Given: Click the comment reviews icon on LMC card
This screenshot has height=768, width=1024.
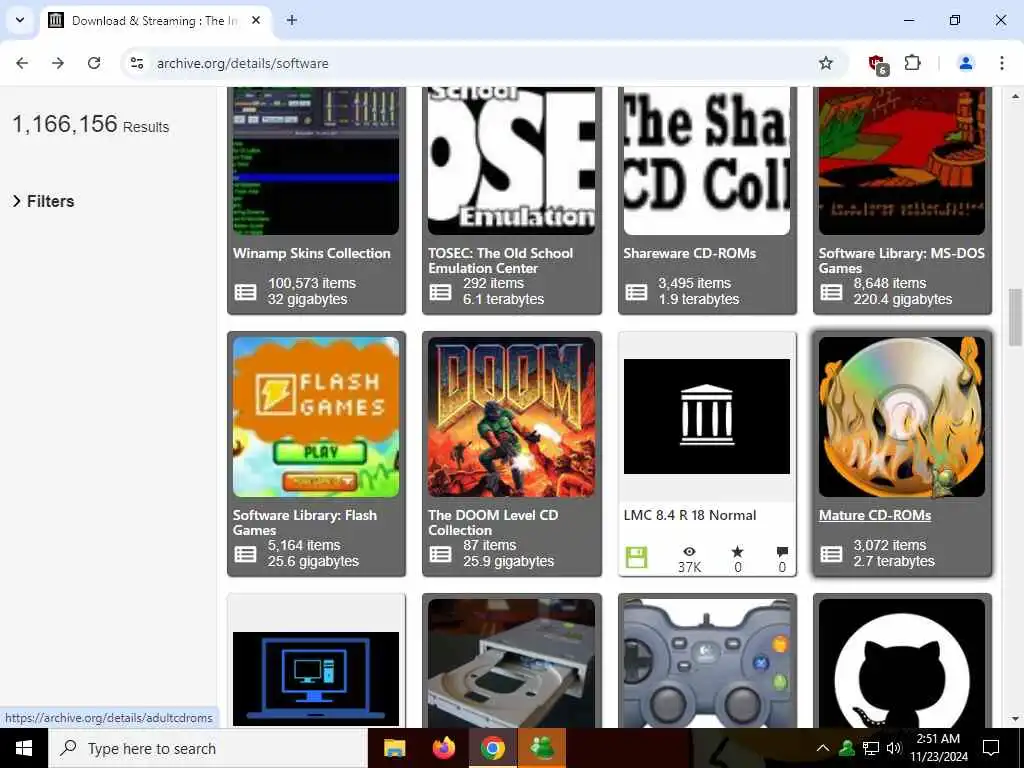Looking at the screenshot, I should click(782, 552).
